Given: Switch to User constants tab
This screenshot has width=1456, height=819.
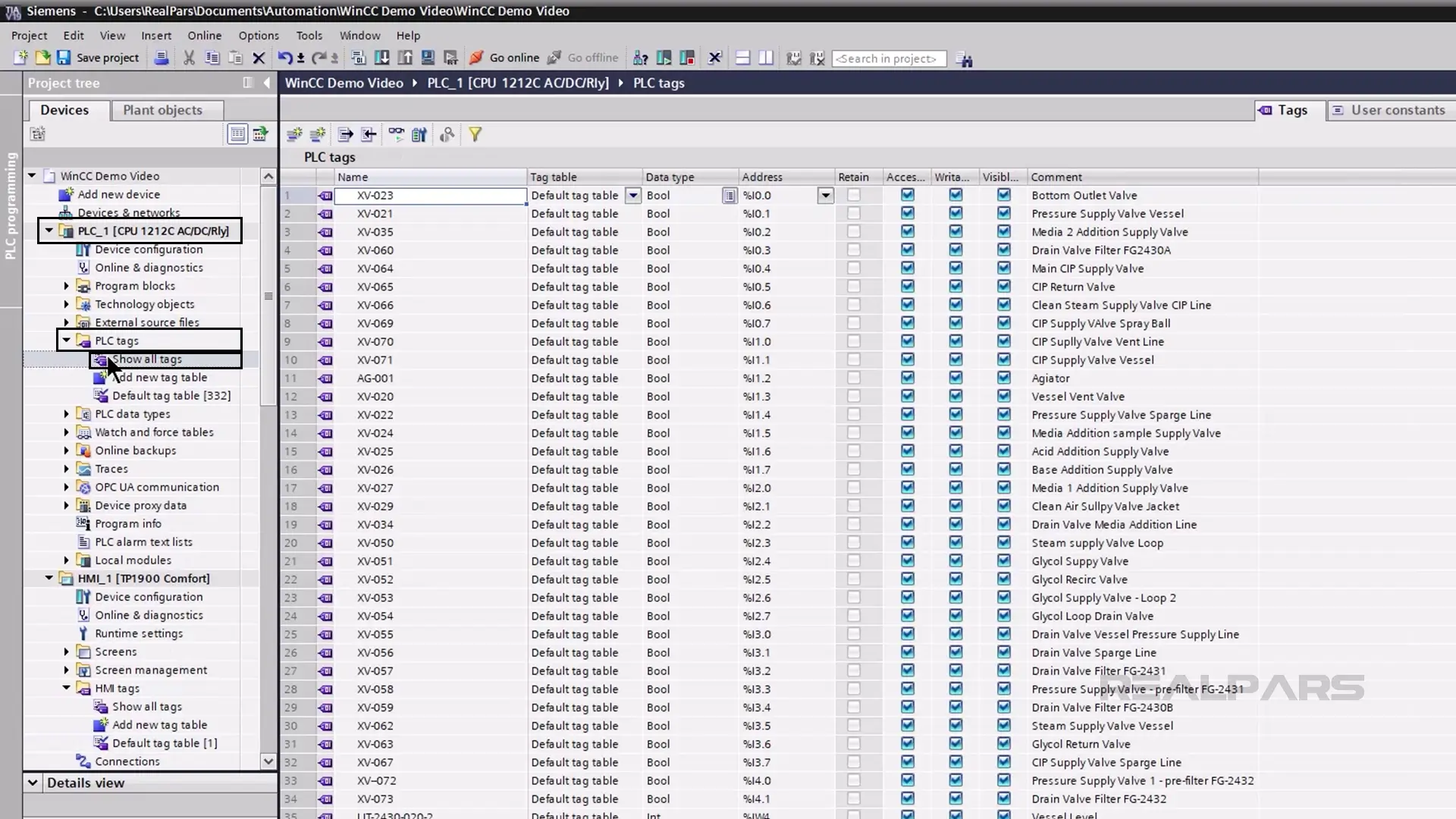Looking at the screenshot, I should [1391, 110].
